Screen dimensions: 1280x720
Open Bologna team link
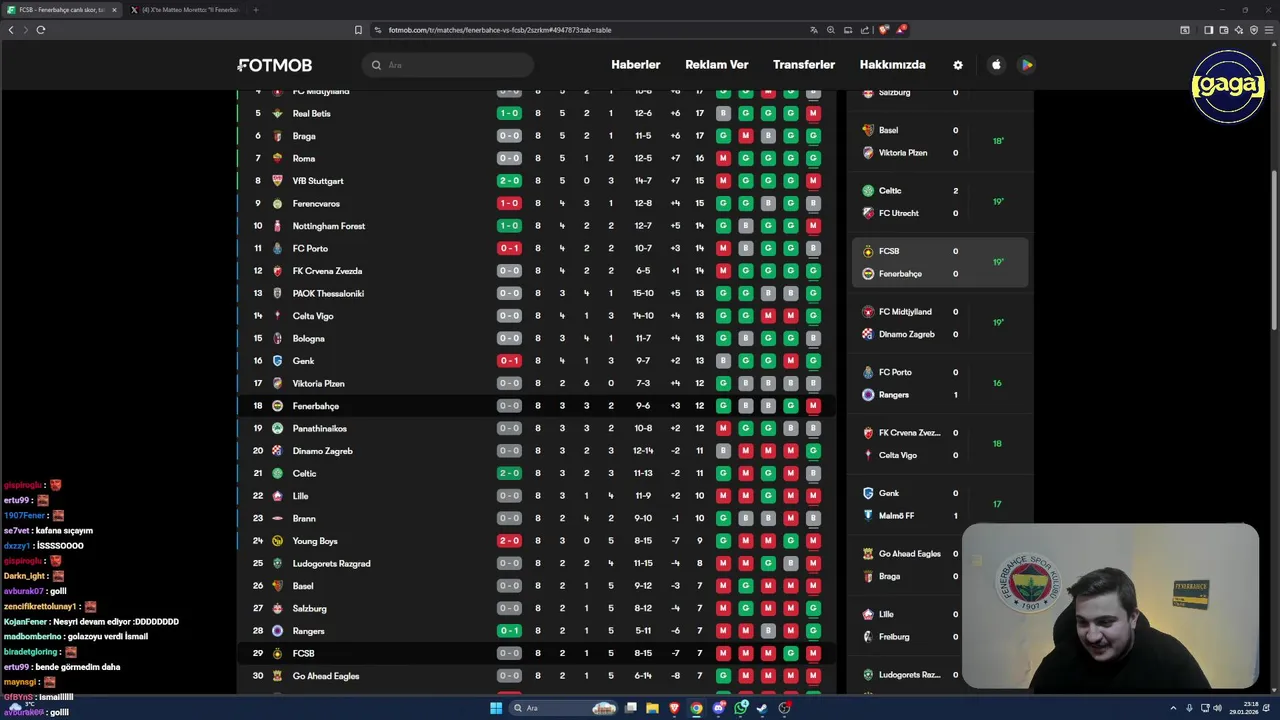click(x=308, y=339)
